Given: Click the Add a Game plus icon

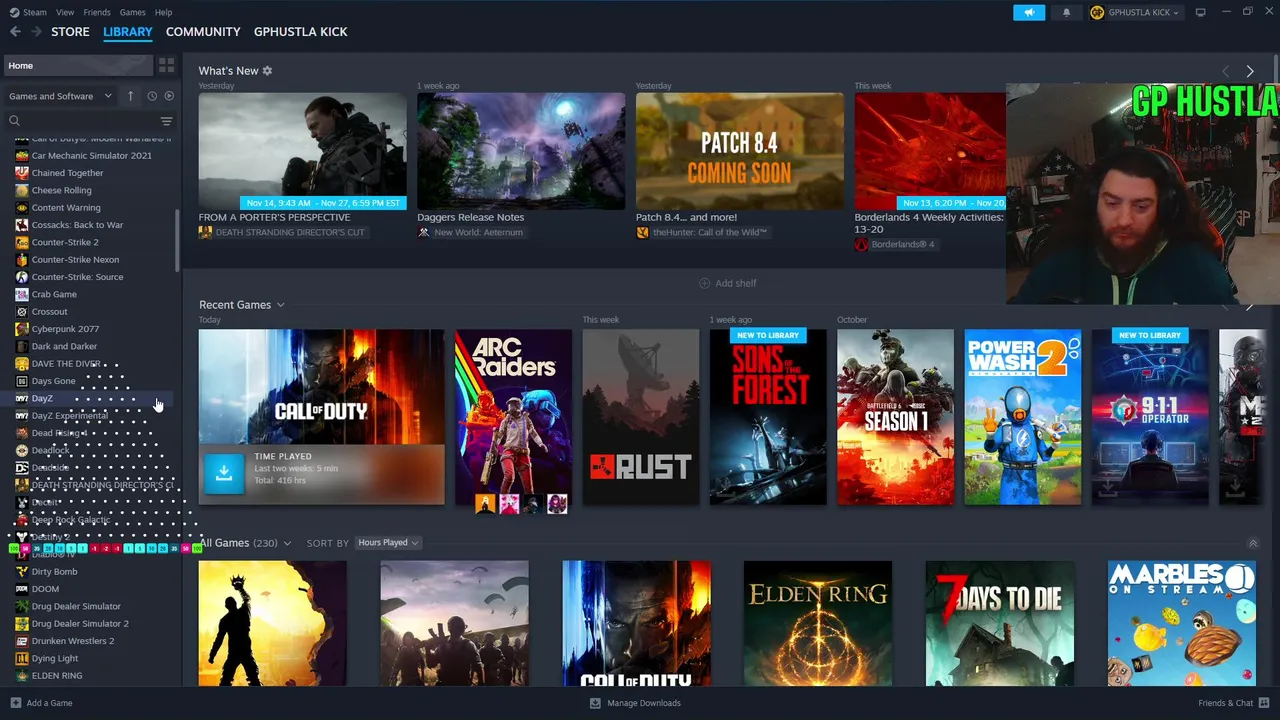Looking at the screenshot, I should (15, 703).
